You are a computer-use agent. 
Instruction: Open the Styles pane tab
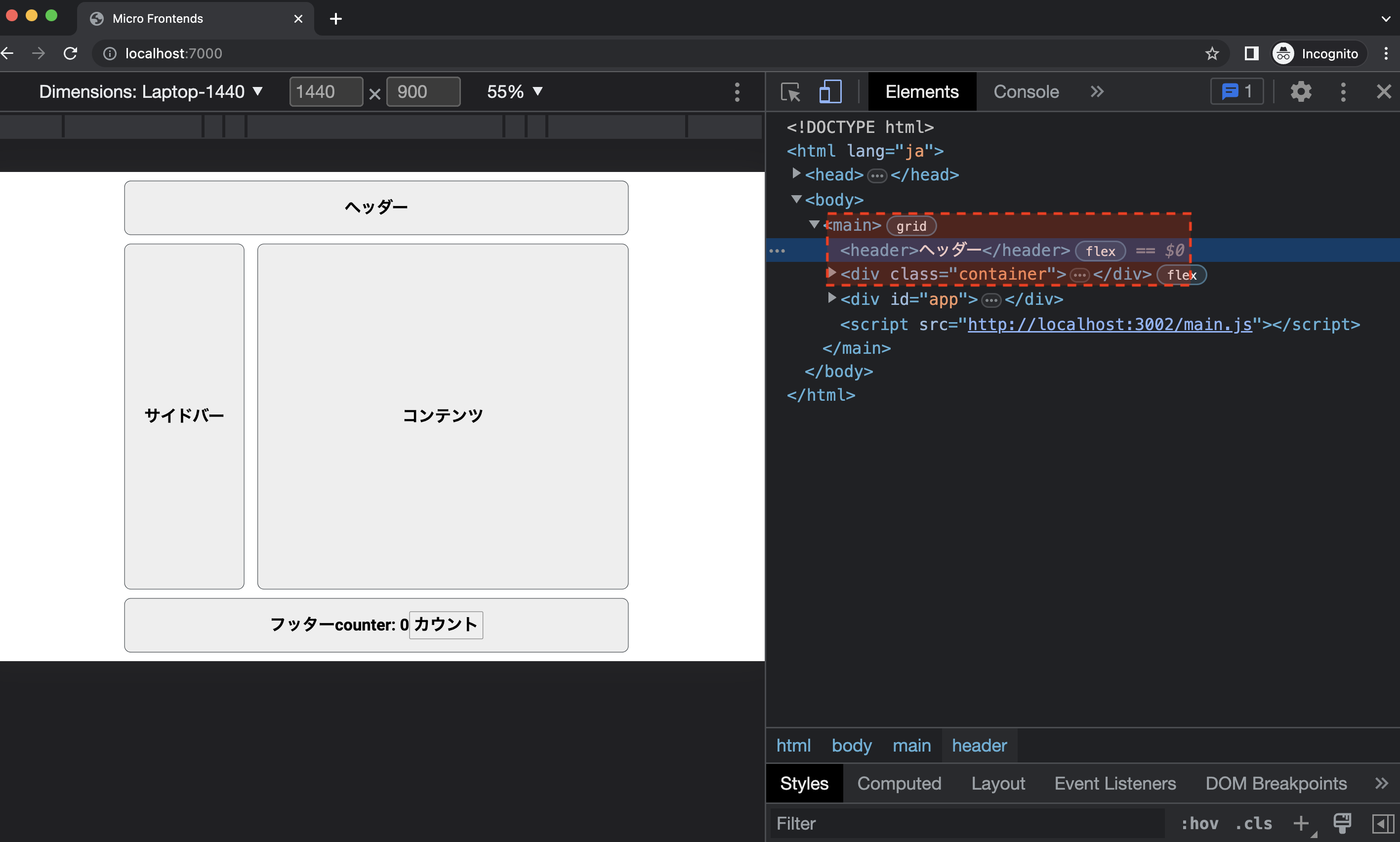pos(804,784)
